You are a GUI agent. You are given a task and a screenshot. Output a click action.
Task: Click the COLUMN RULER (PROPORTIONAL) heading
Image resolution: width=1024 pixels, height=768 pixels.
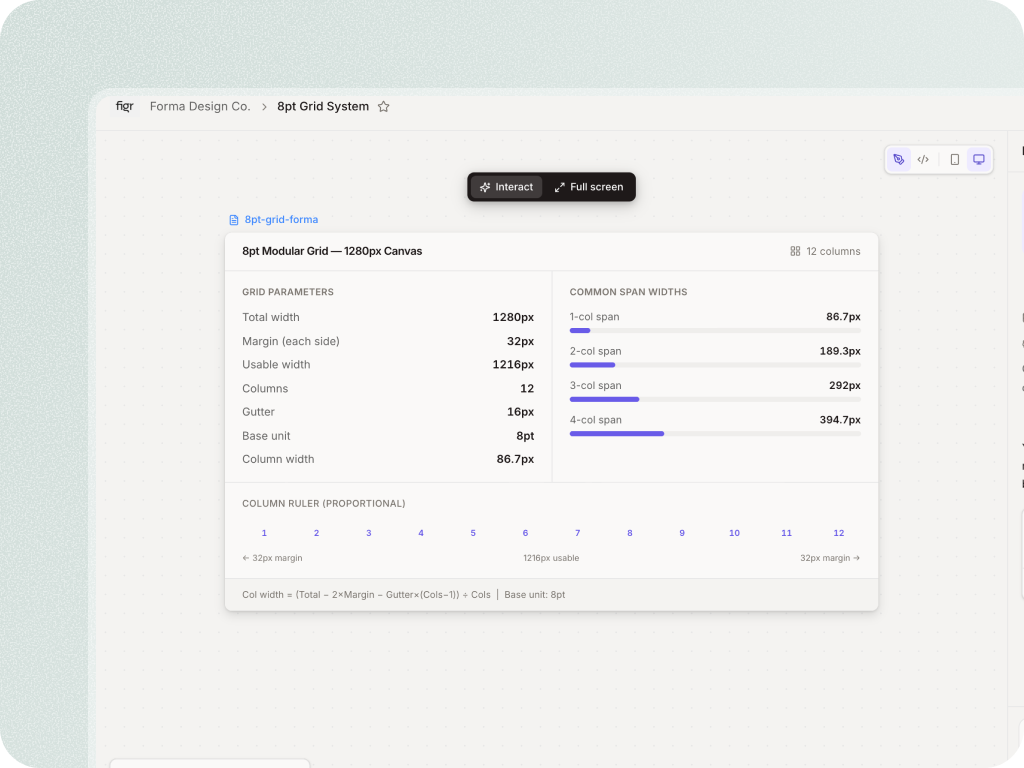click(x=324, y=504)
